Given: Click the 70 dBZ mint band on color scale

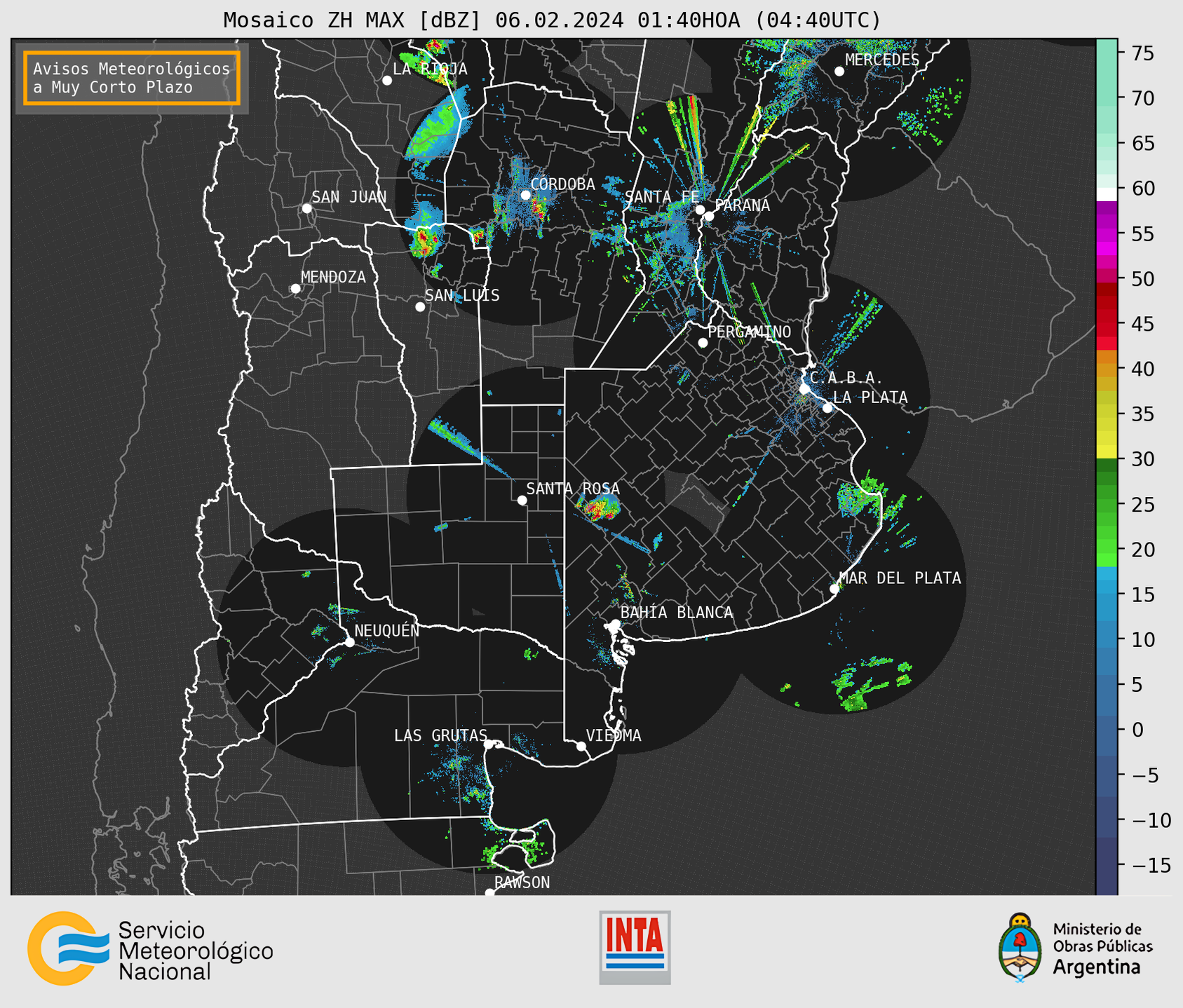Looking at the screenshot, I should 1107,98.
